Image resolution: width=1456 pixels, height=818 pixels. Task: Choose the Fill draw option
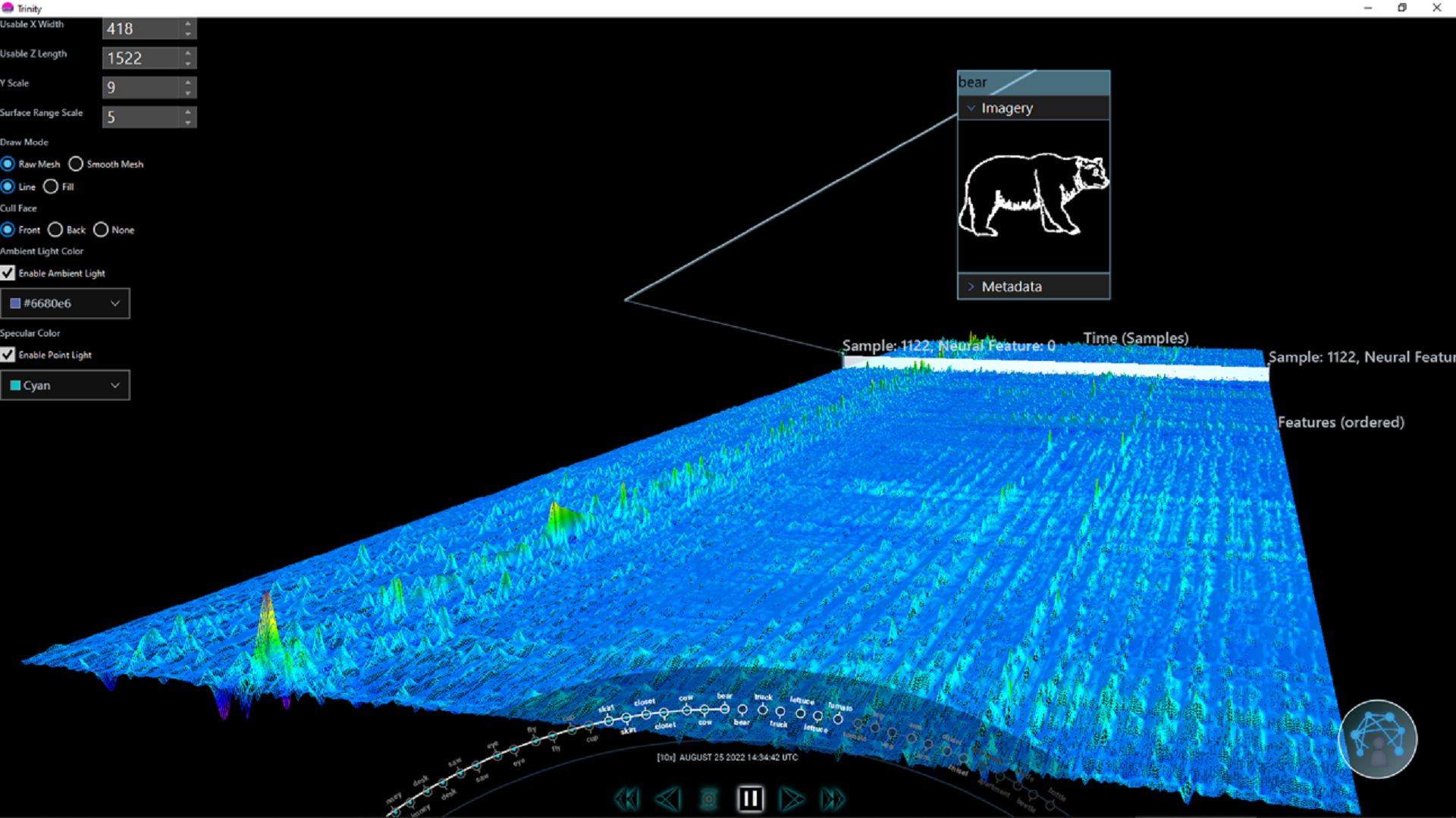pyautogui.click(x=51, y=186)
